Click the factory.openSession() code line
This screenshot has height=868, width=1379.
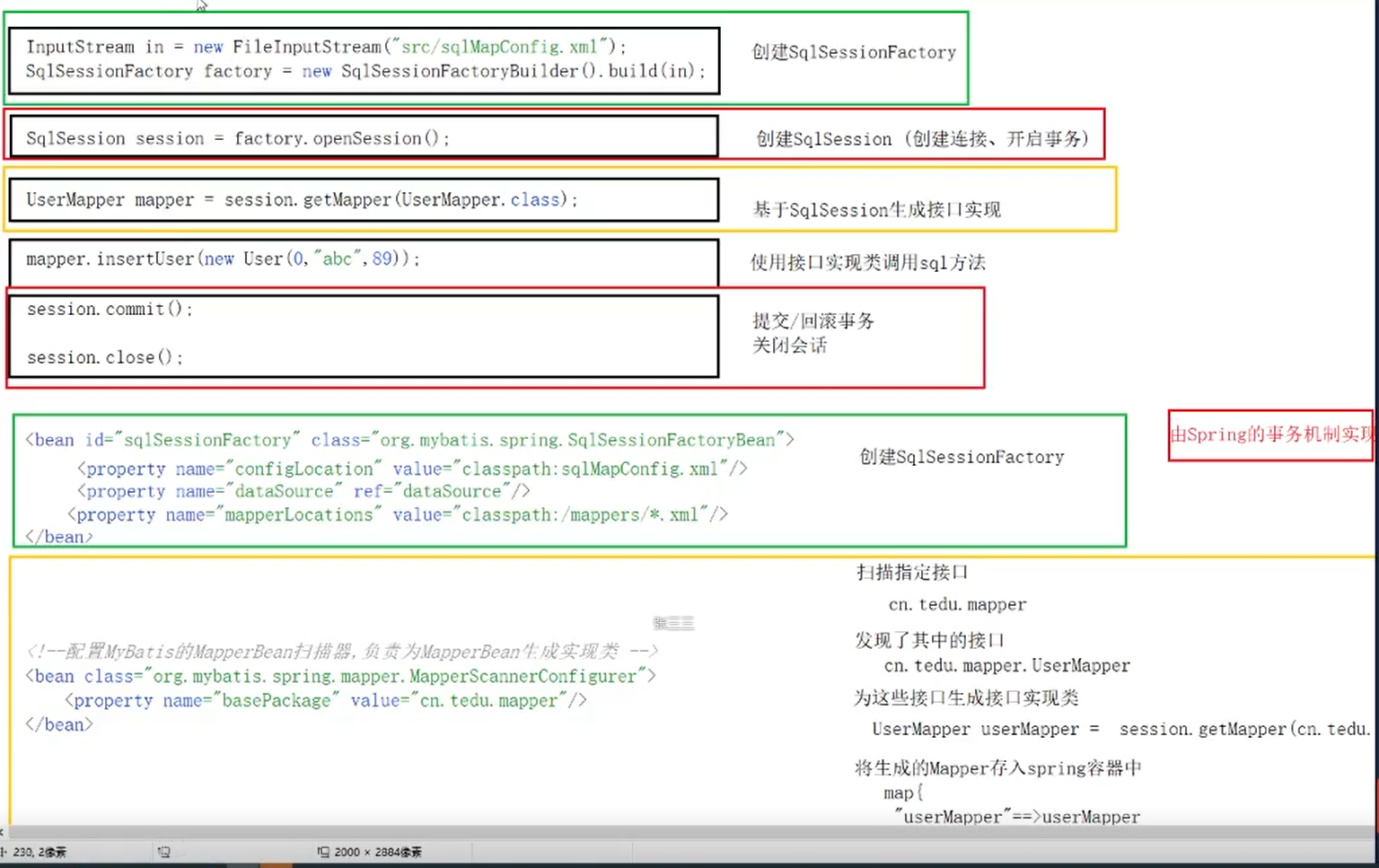[x=238, y=138]
